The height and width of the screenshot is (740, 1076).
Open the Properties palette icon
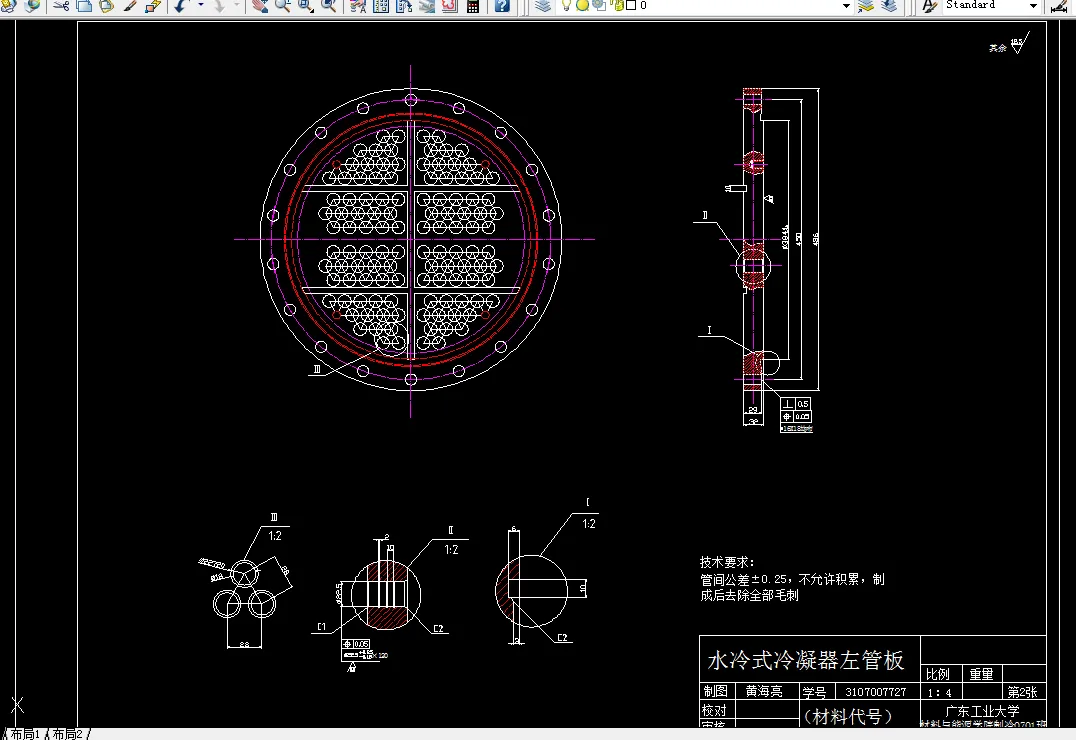(358, 6)
